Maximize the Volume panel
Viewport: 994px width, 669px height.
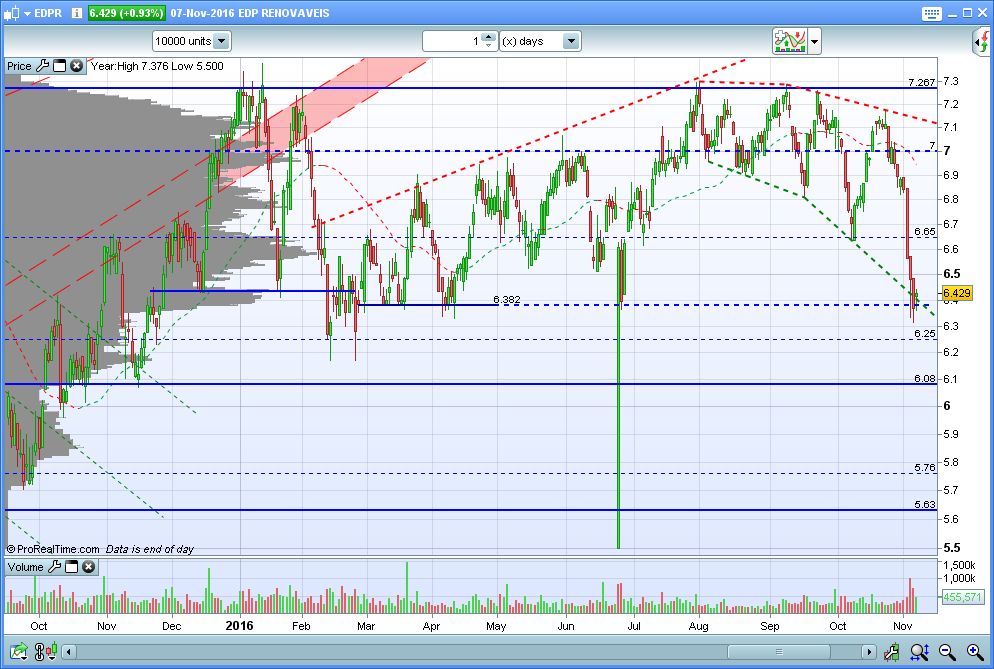pyautogui.click(x=72, y=567)
